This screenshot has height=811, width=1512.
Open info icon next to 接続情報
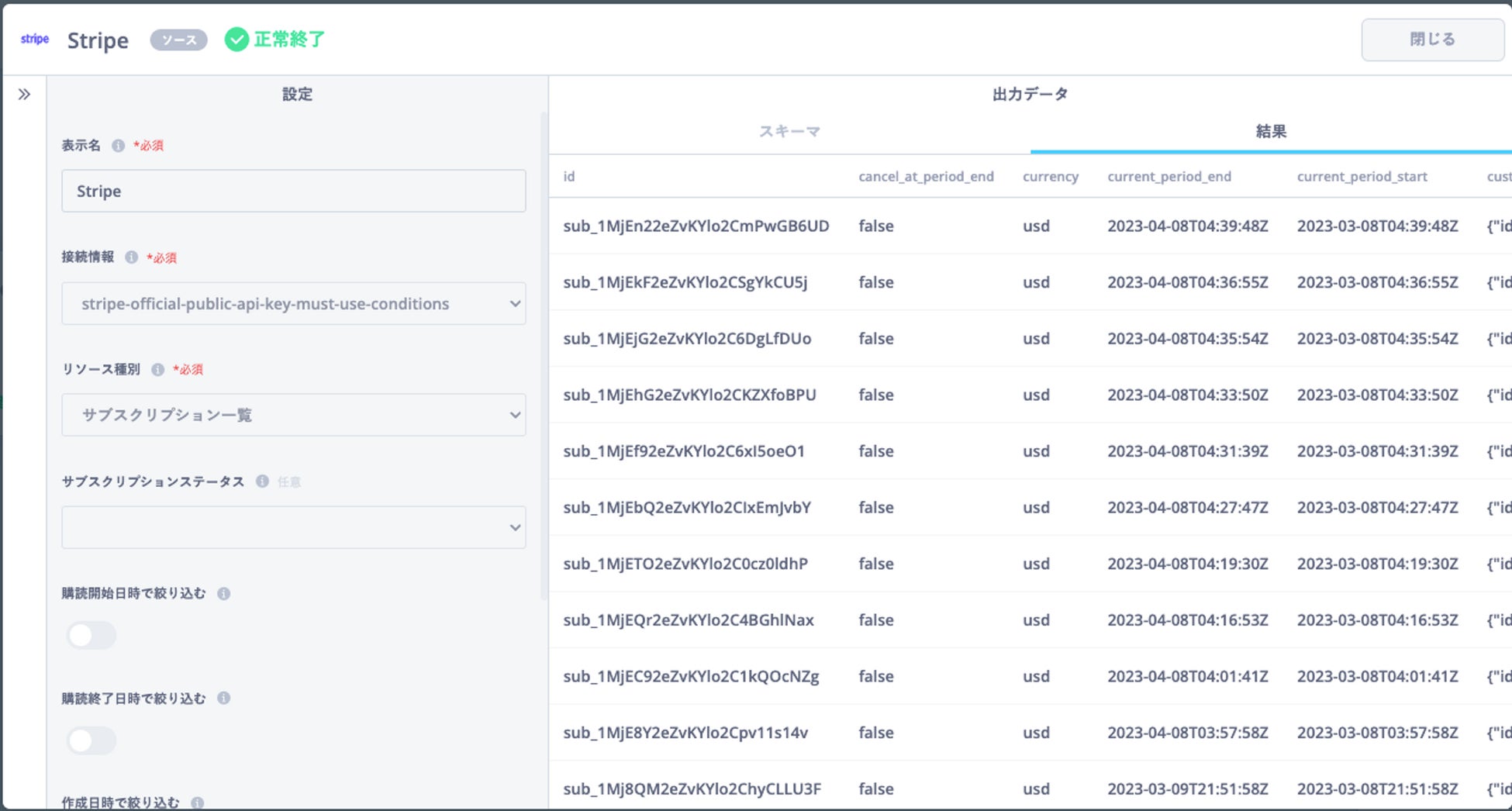[132, 257]
